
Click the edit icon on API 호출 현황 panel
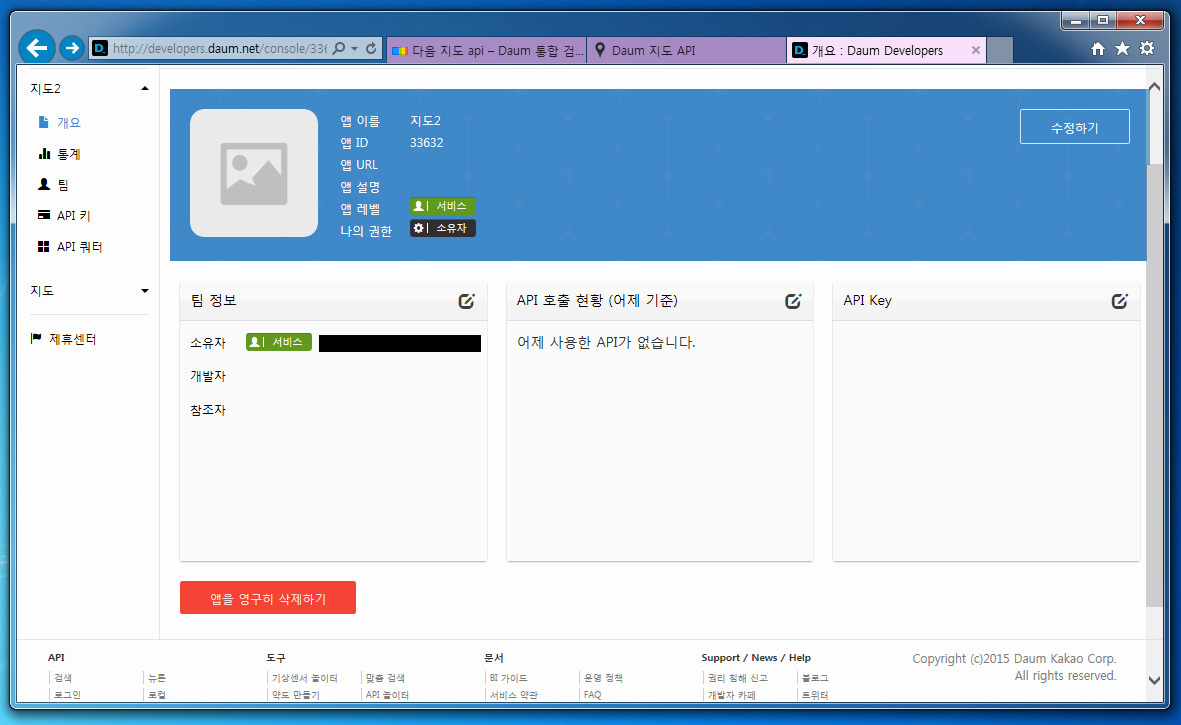point(793,300)
